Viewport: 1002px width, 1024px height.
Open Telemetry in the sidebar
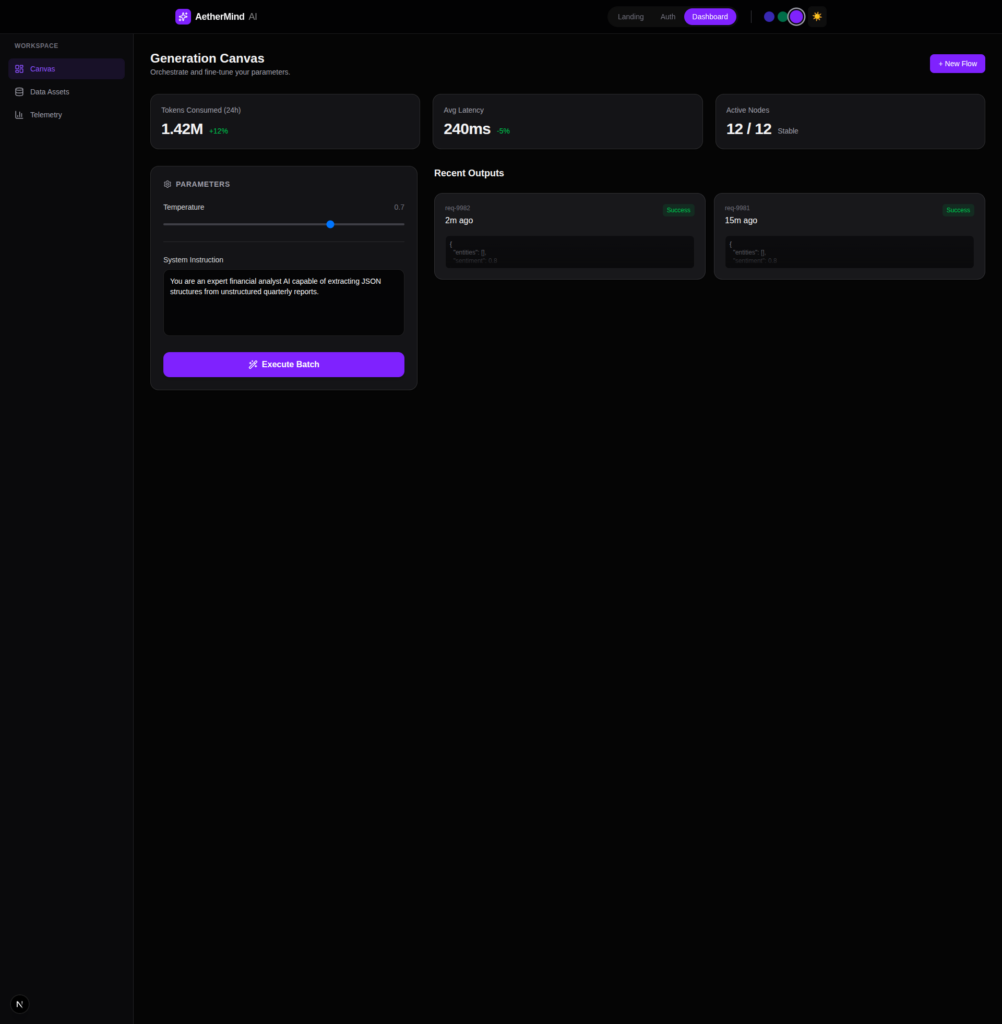[x=67, y=114]
